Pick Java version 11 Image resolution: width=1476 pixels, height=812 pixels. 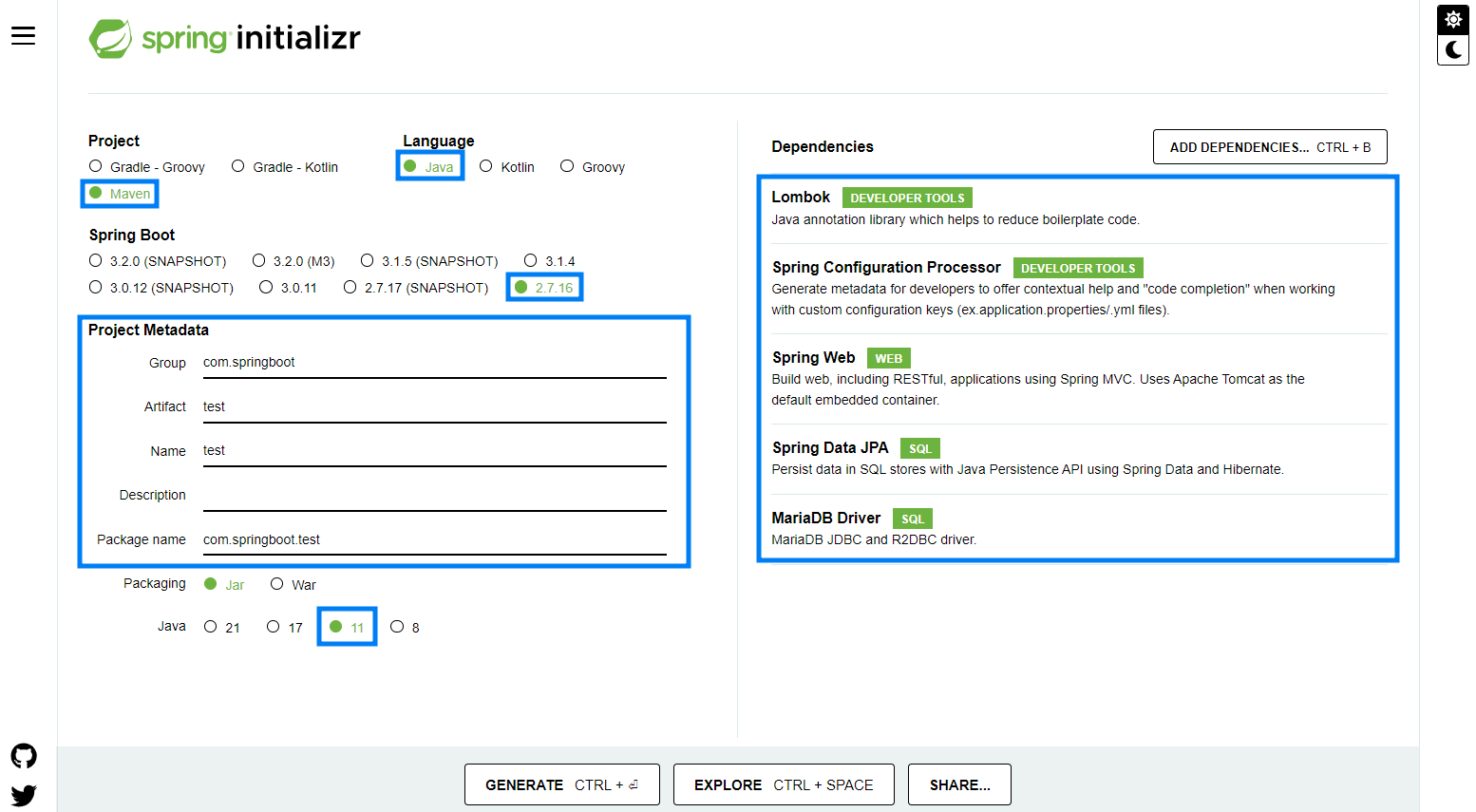[347, 628]
